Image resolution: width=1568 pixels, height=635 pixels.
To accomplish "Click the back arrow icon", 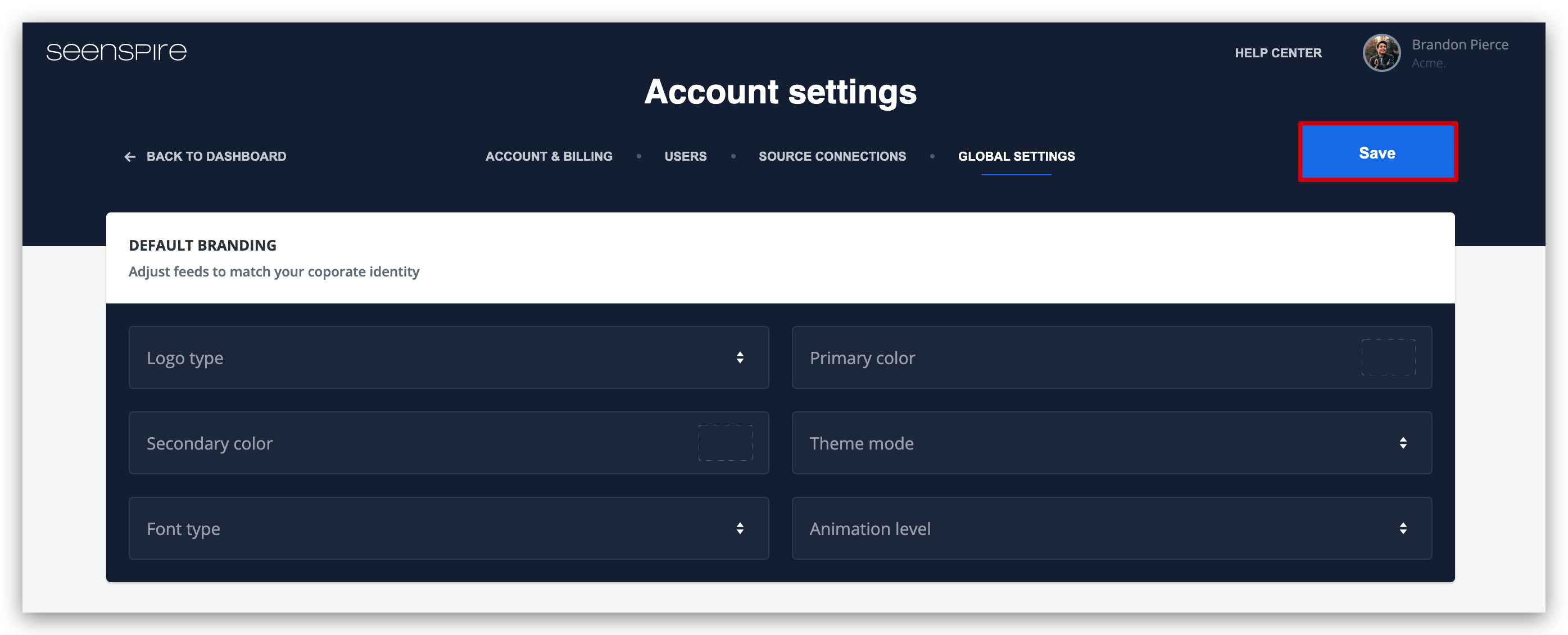I will [130, 157].
